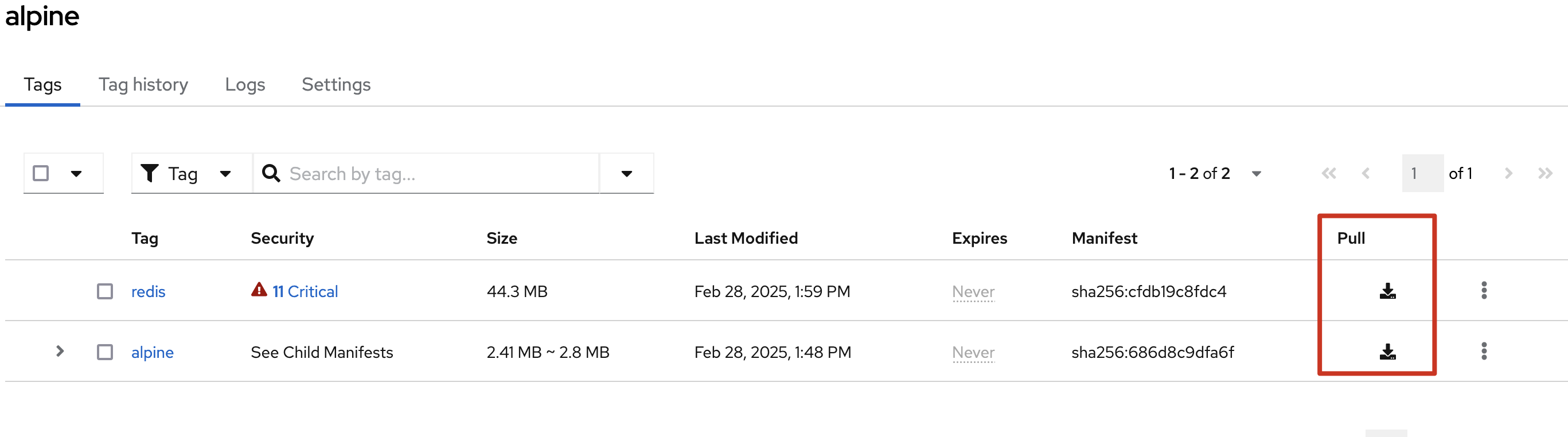Open the Settings tab
The width and height of the screenshot is (1568, 437).
click(x=336, y=85)
